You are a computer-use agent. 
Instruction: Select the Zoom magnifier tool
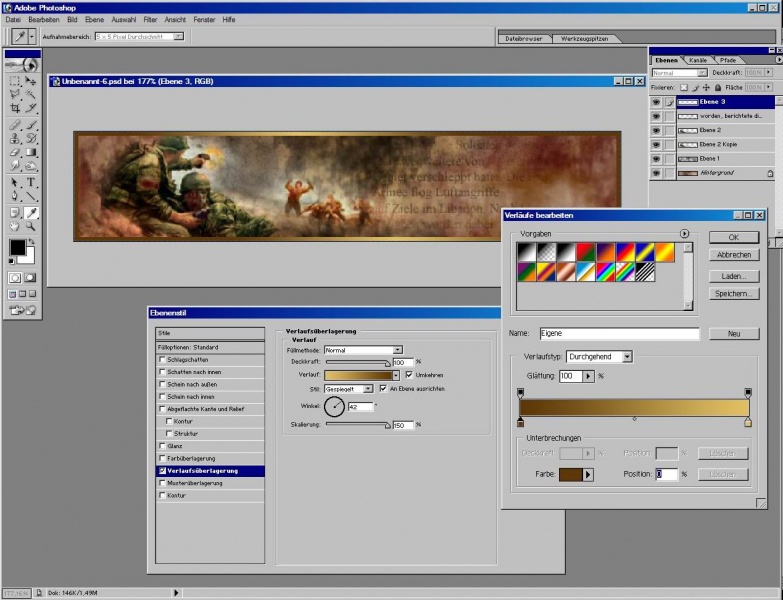(x=31, y=227)
